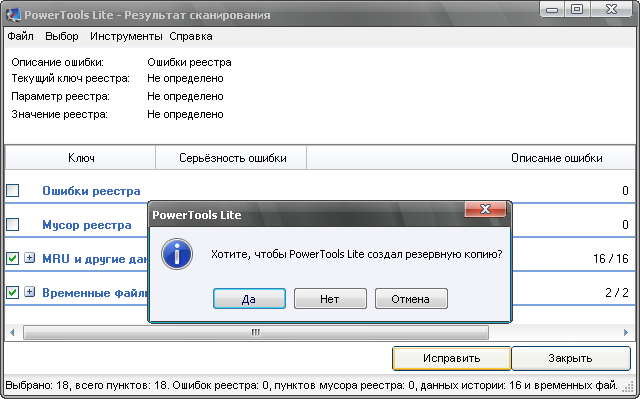Viewport: 640px width, 399px height.
Task: Click the Ошибки реестра description value
Action: click(x=189, y=62)
